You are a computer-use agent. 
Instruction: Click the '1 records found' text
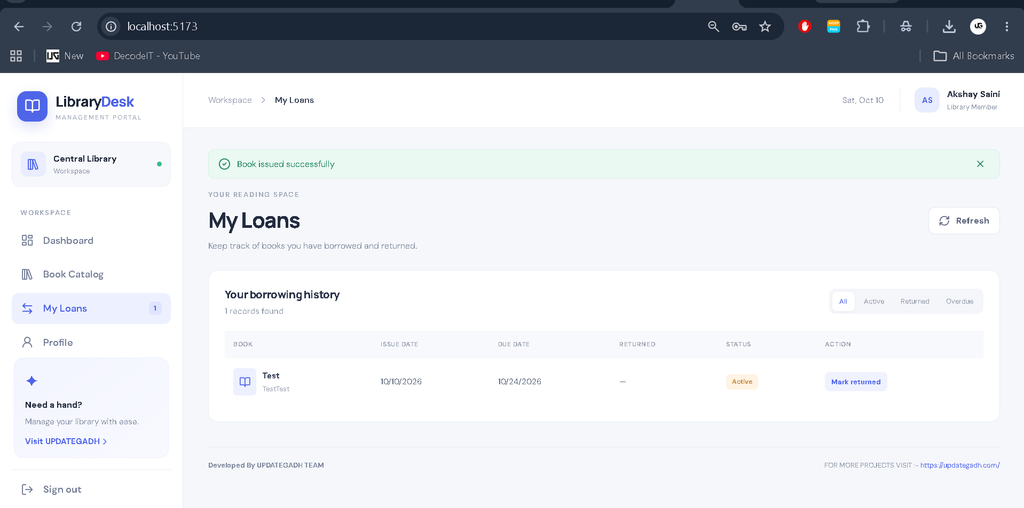254,311
